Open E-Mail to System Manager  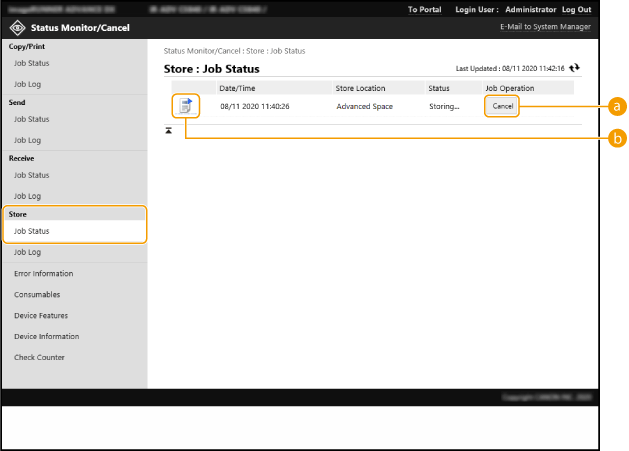pos(545,27)
